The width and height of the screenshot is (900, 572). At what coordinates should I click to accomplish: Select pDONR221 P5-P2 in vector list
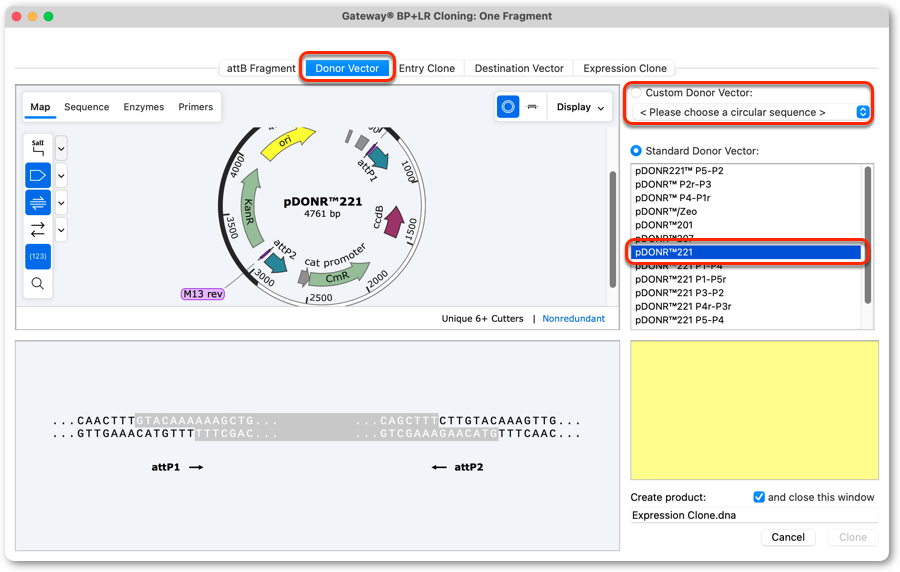[x=746, y=170]
